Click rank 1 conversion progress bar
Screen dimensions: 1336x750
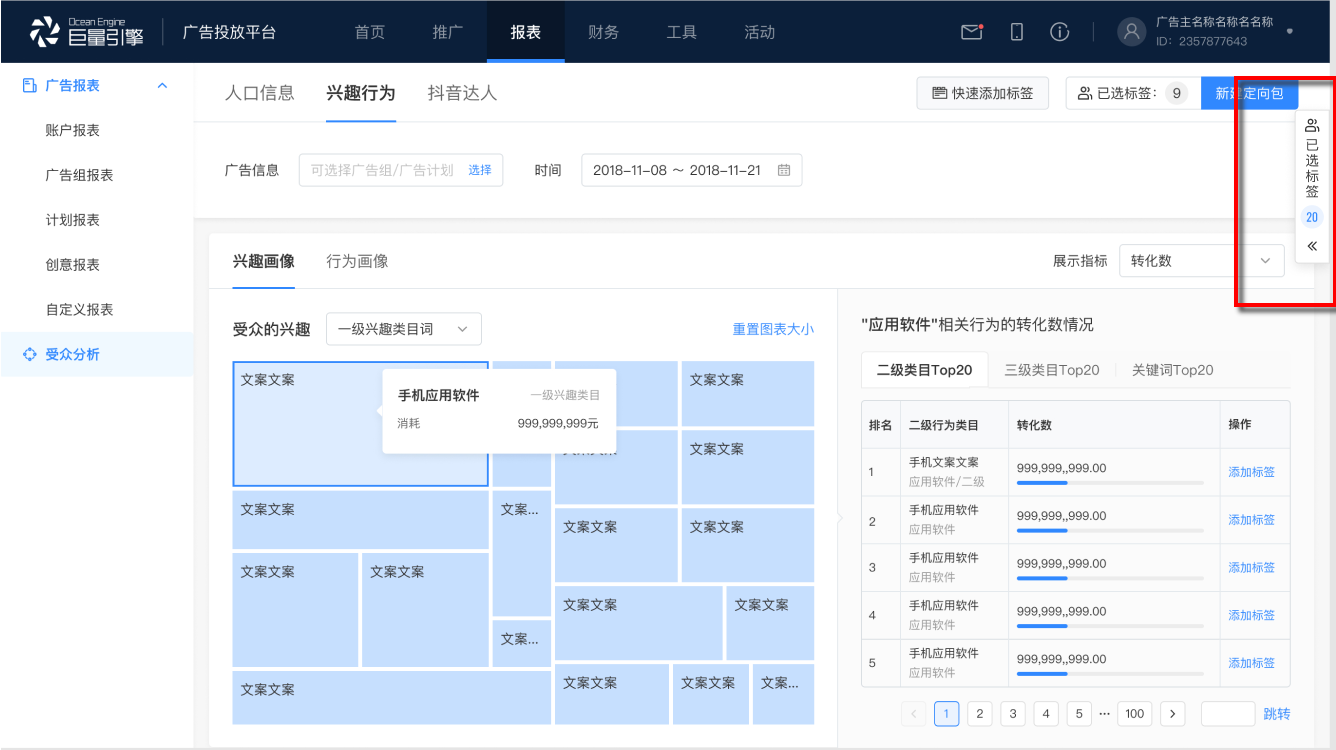point(1110,483)
